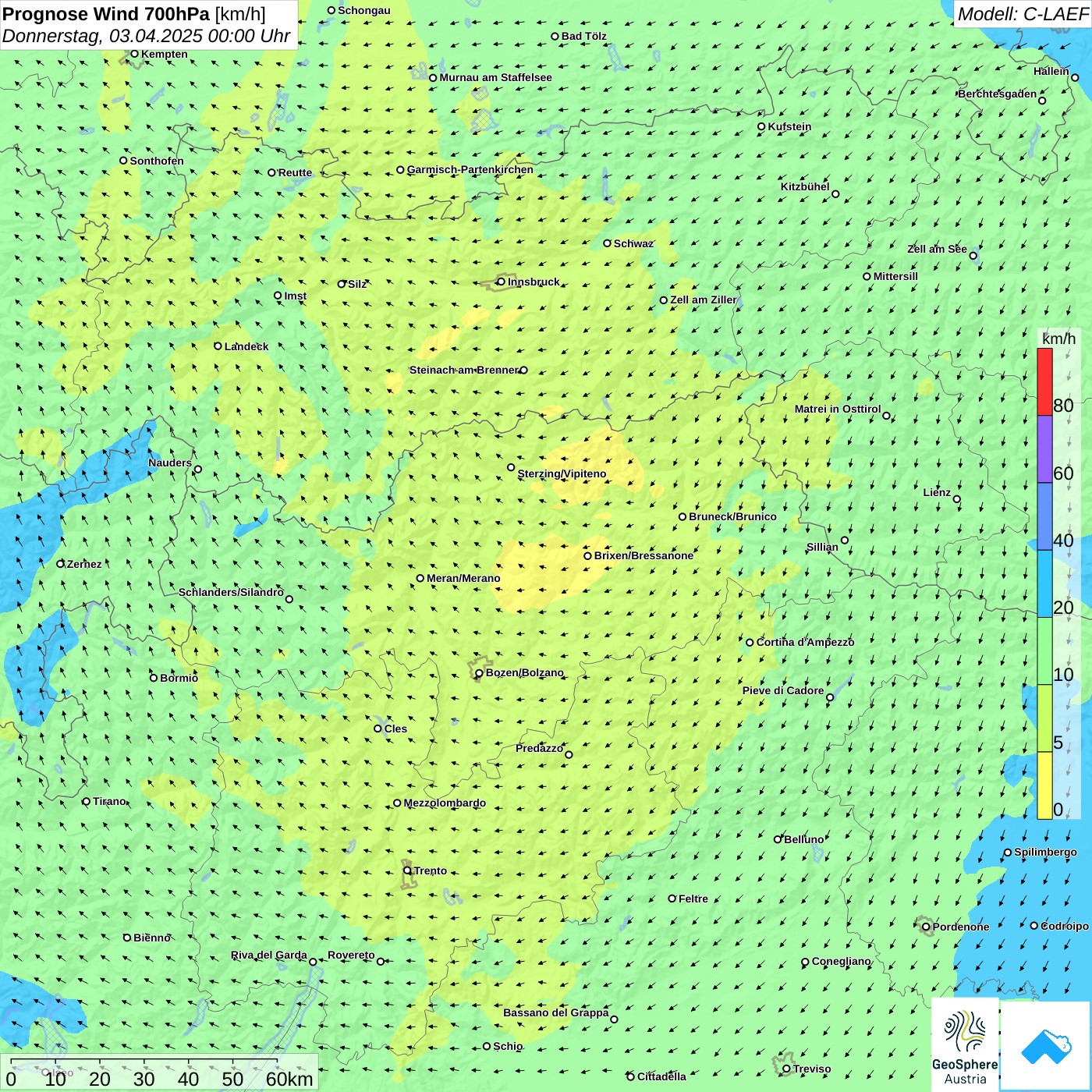Screen dimensions: 1092x1092
Task: Click the Innsbruck city label
Action: pyautogui.click(x=534, y=282)
